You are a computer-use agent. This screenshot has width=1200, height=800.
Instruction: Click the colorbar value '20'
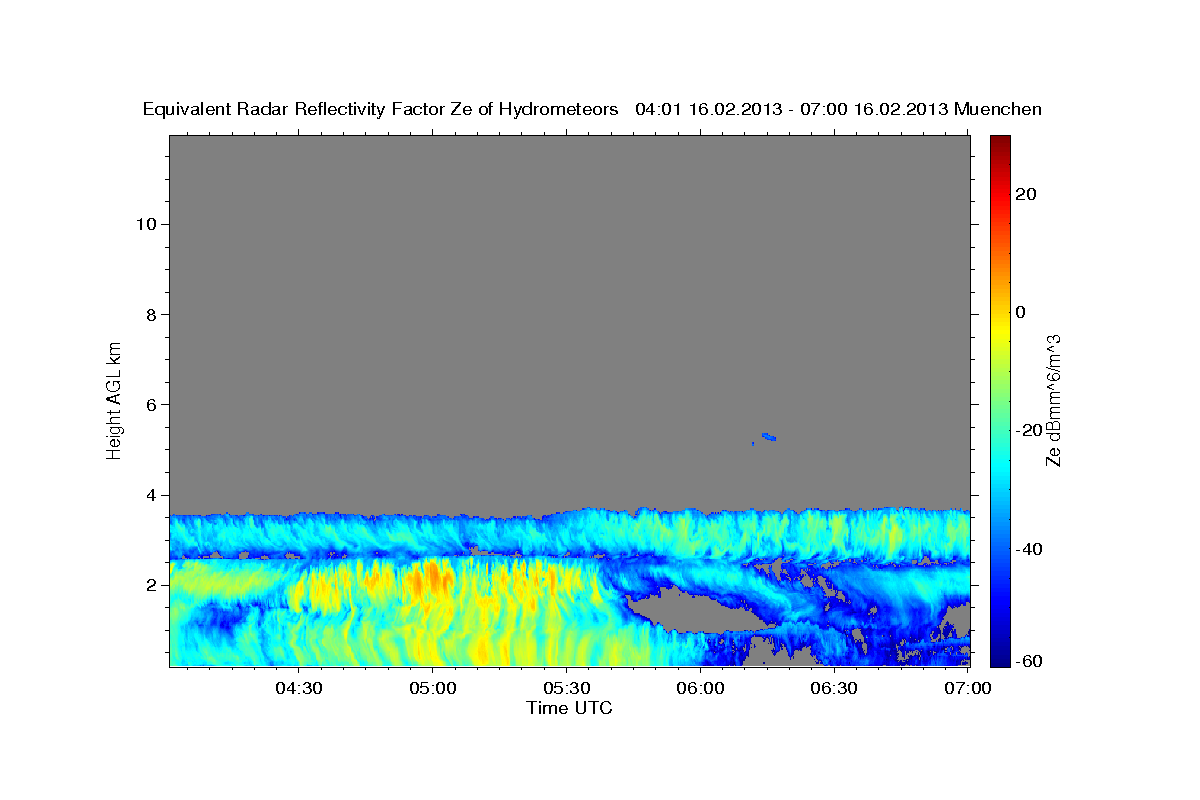[x=1025, y=194]
